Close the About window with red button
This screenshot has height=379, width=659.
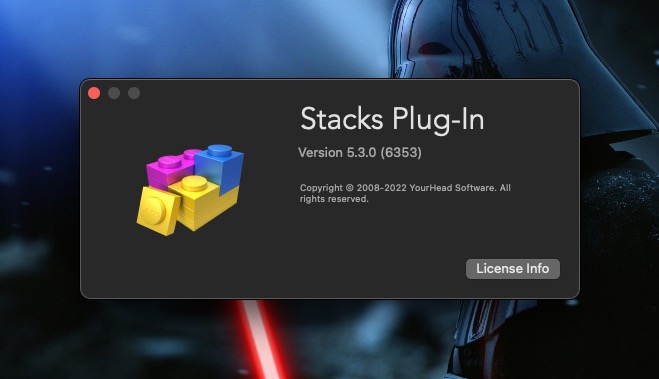tap(94, 93)
